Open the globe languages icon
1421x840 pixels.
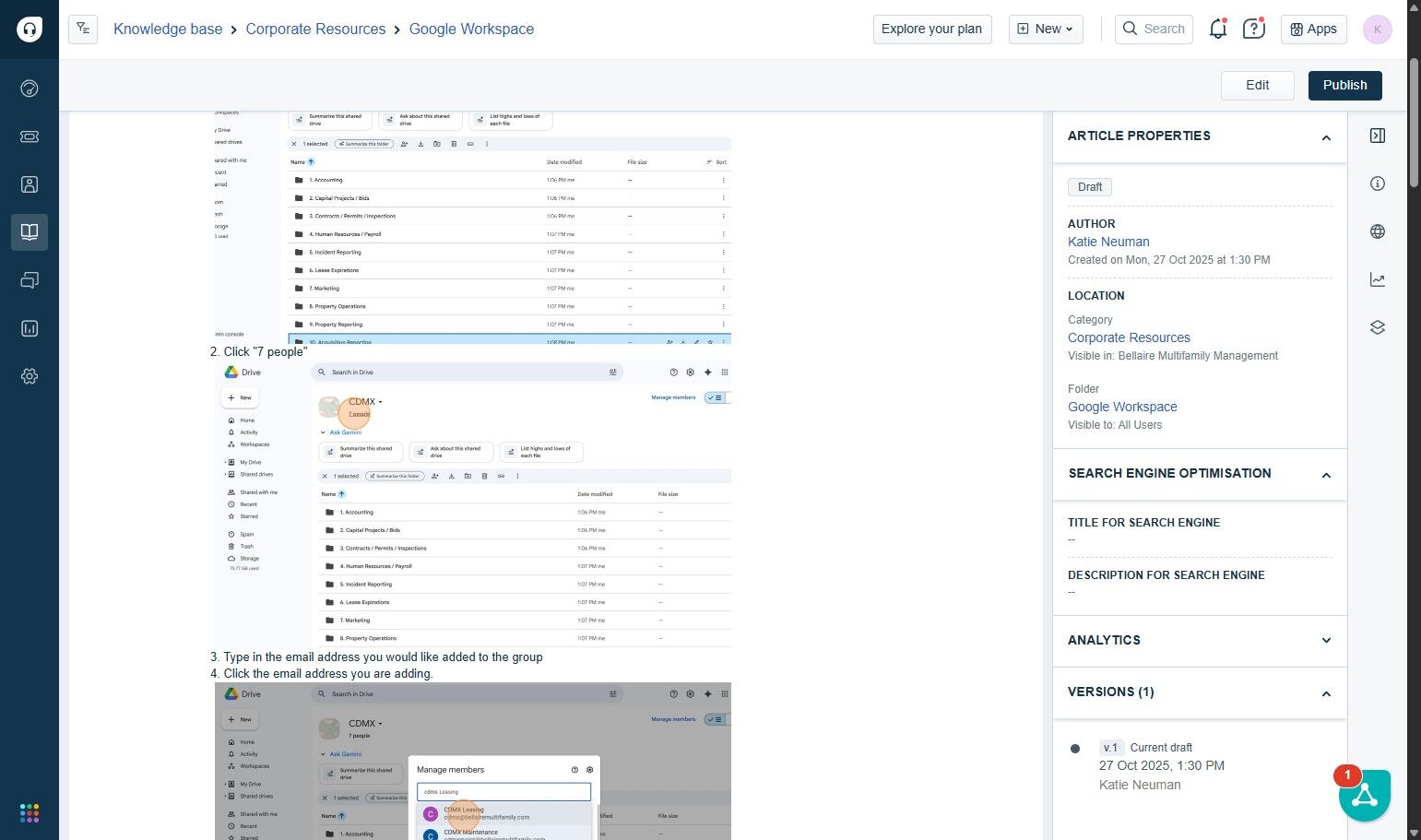click(x=1378, y=231)
